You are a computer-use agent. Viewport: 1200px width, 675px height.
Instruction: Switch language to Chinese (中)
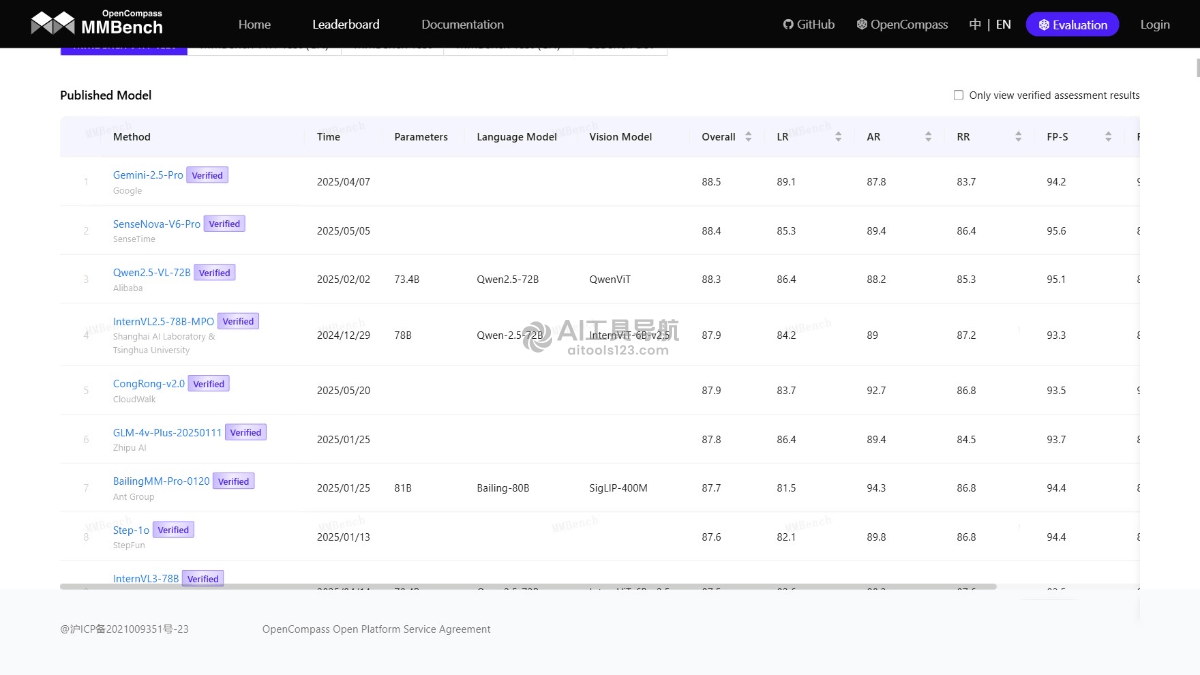click(x=975, y=24)
